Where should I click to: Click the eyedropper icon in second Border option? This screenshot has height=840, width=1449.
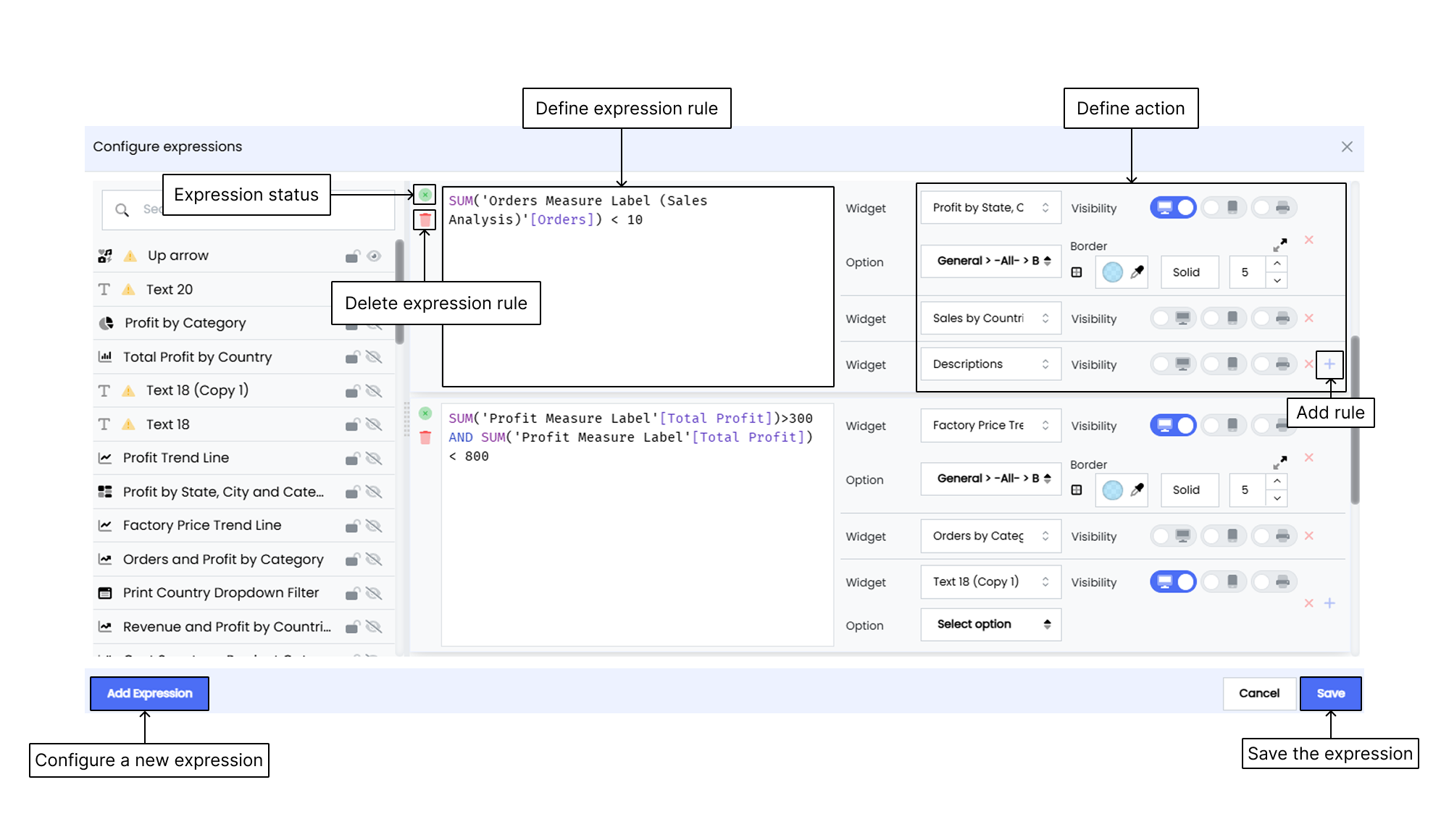[1137, 490]
